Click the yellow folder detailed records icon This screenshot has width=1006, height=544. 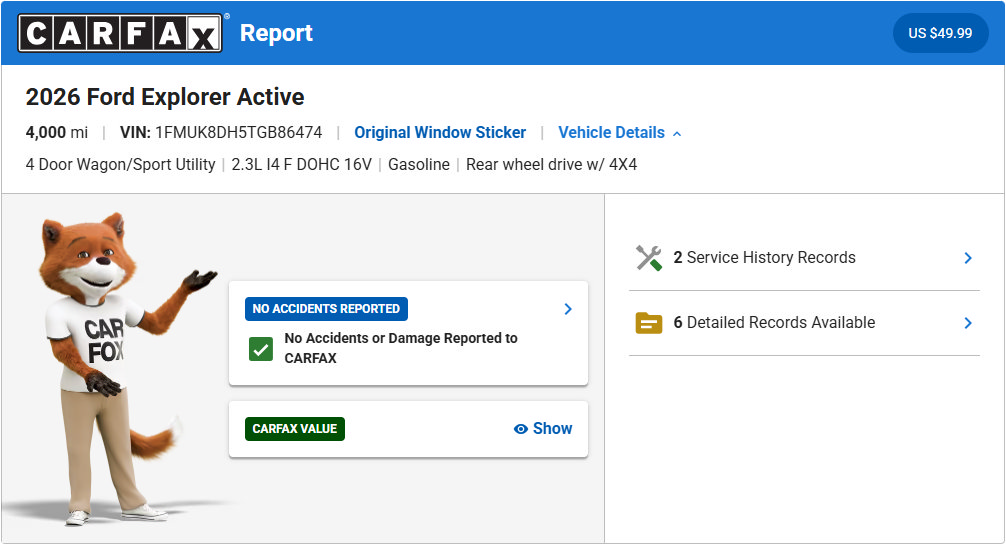tap(649, 323)
